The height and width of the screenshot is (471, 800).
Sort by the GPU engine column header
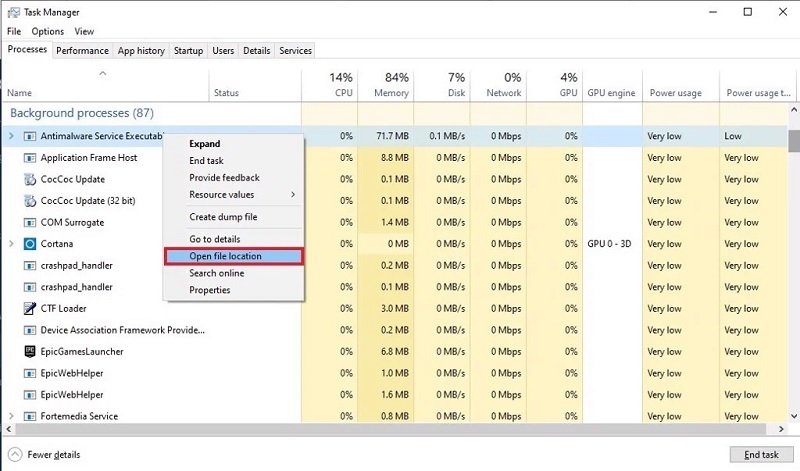(x=612, y=85)
